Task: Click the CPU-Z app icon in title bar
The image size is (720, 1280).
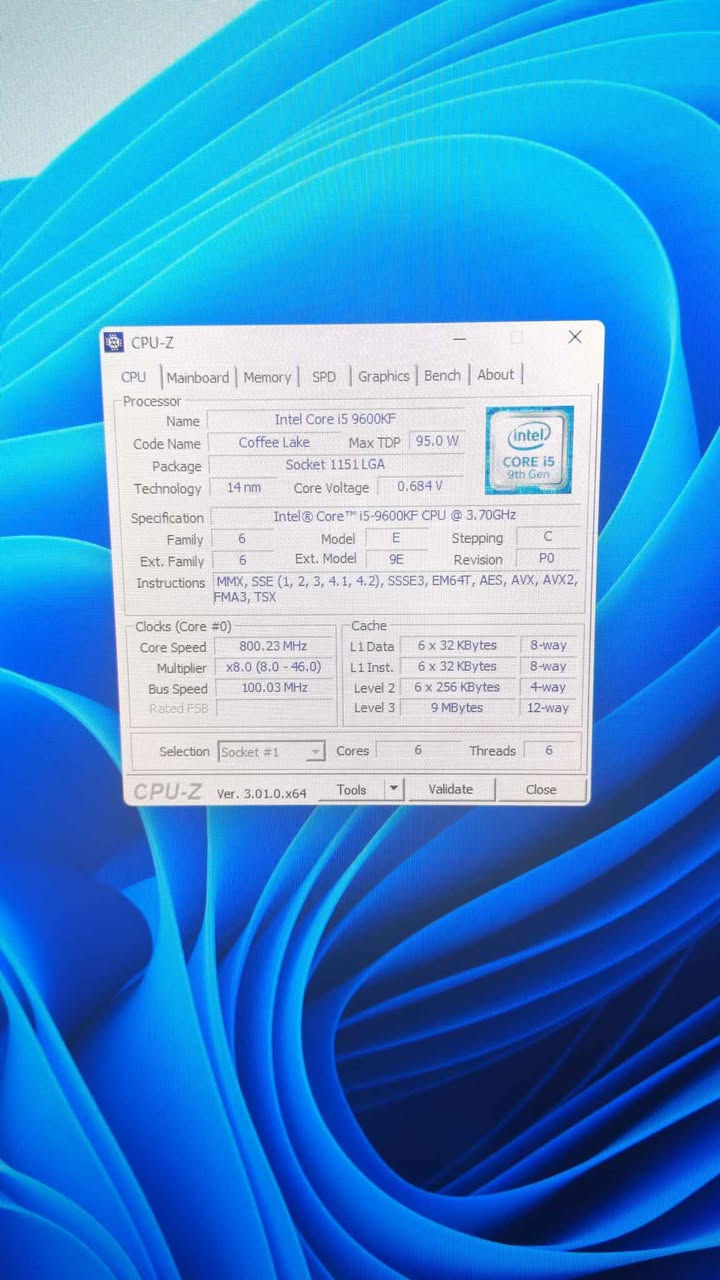Action: [x=114, y=343]
